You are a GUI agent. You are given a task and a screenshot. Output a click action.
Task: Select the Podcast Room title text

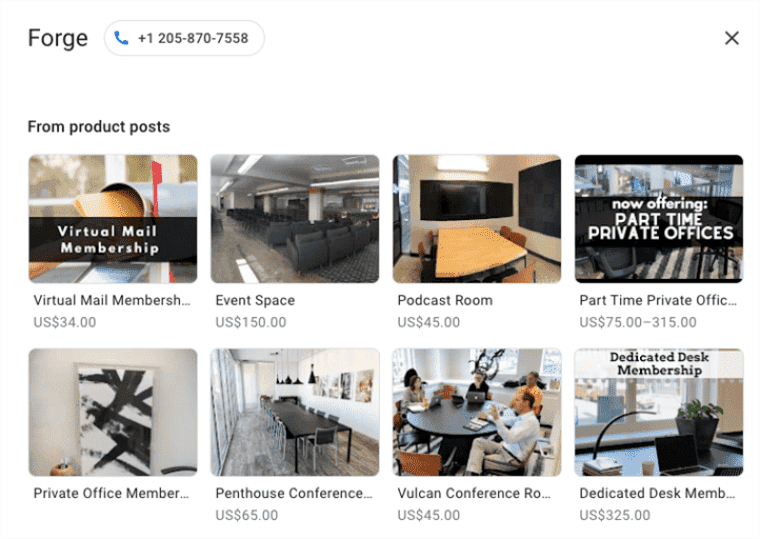pyautogui.click(x=445, y=300)
